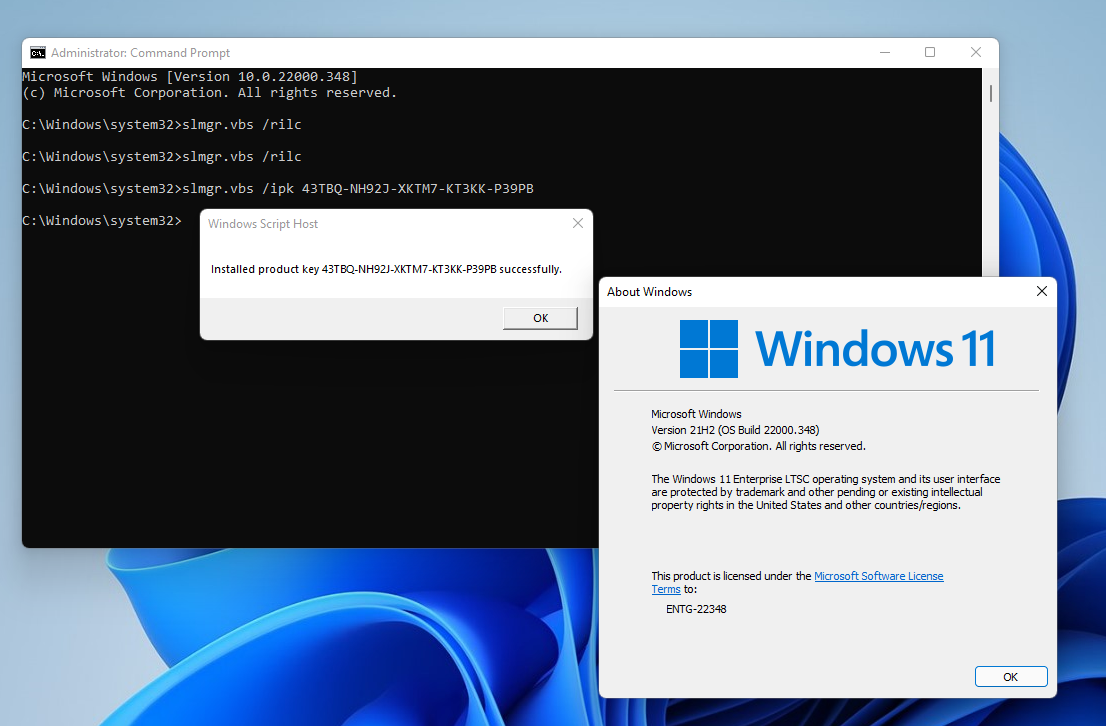The width and height of the screenshot is (1106, 726).
Task: Click the Windows 11 Enterprise LTSC paragraph
Action: (825, 492)
